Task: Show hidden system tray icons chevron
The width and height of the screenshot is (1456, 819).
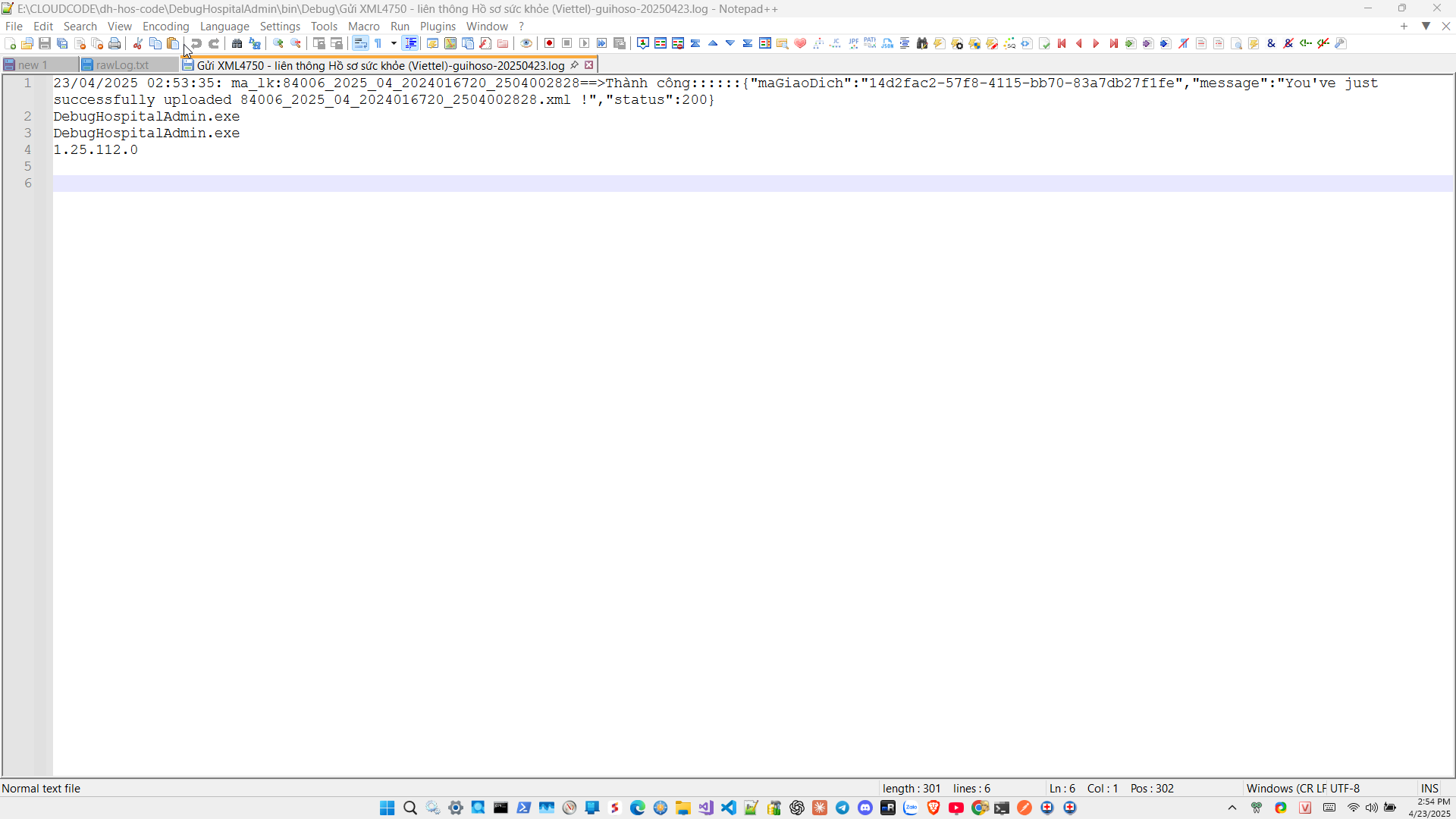Action: click(1232, 808)
